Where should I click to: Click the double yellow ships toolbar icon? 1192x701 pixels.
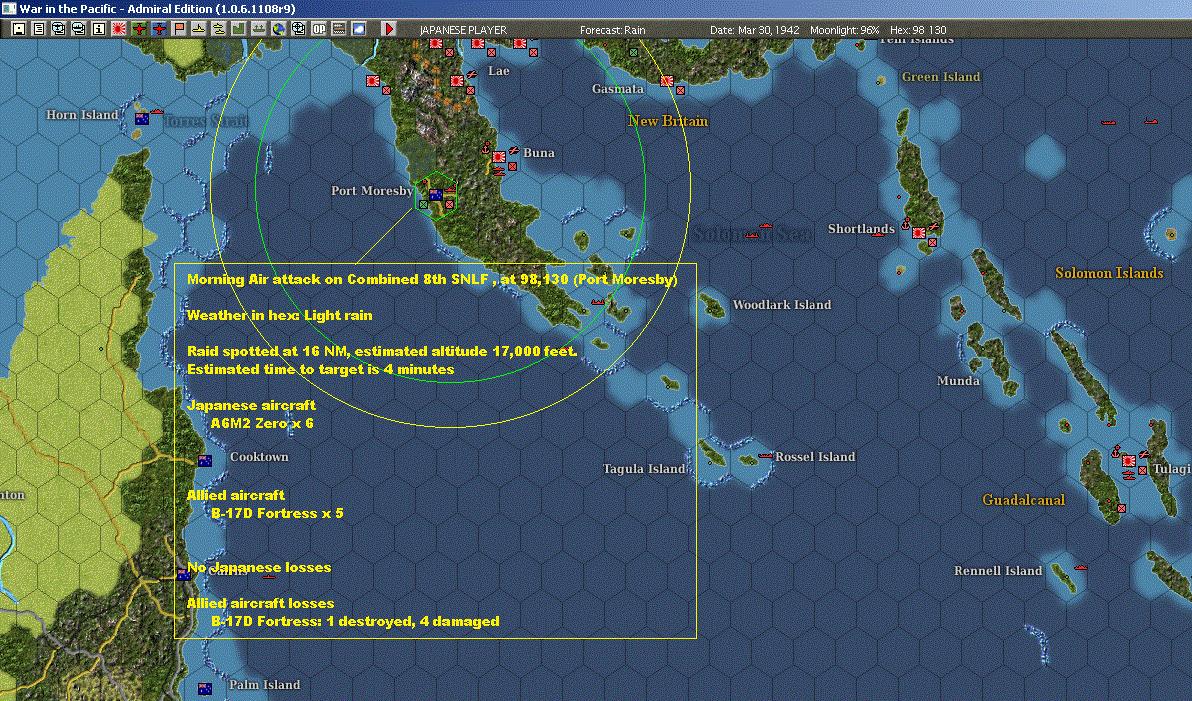point(218,29)
